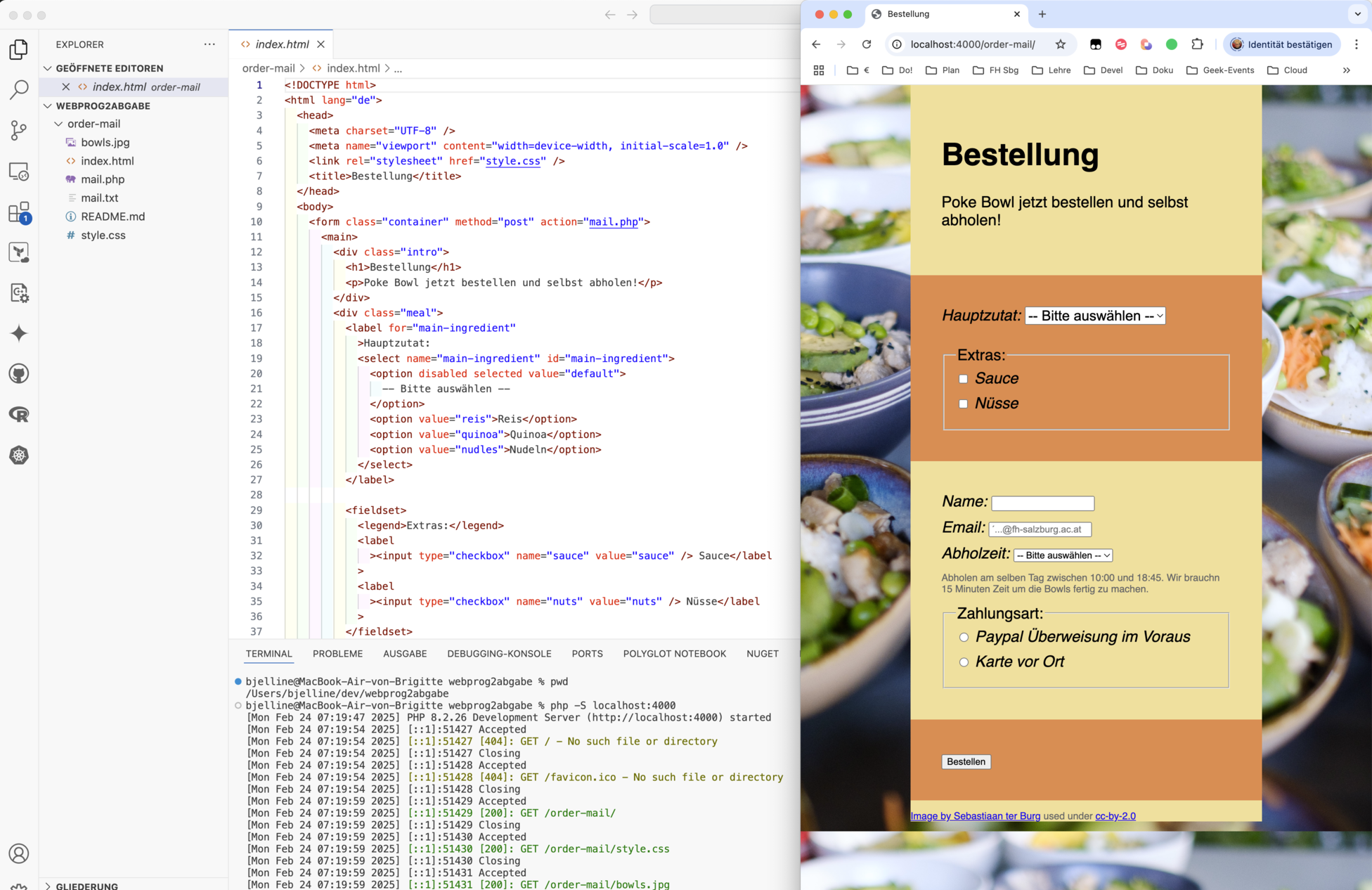The image size is (1372, 890).
Task: Bookmark this page with star icon
Action: coord(1061,44)
